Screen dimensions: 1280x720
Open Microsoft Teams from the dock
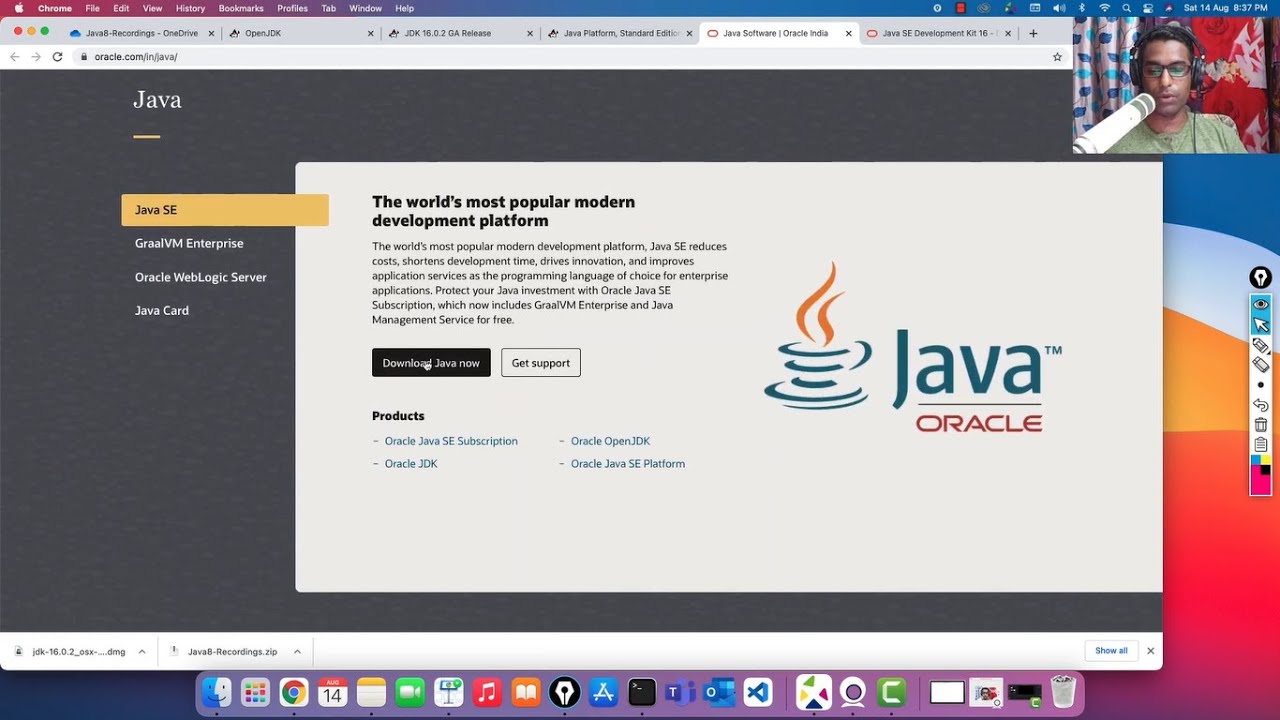pos(680,692)
